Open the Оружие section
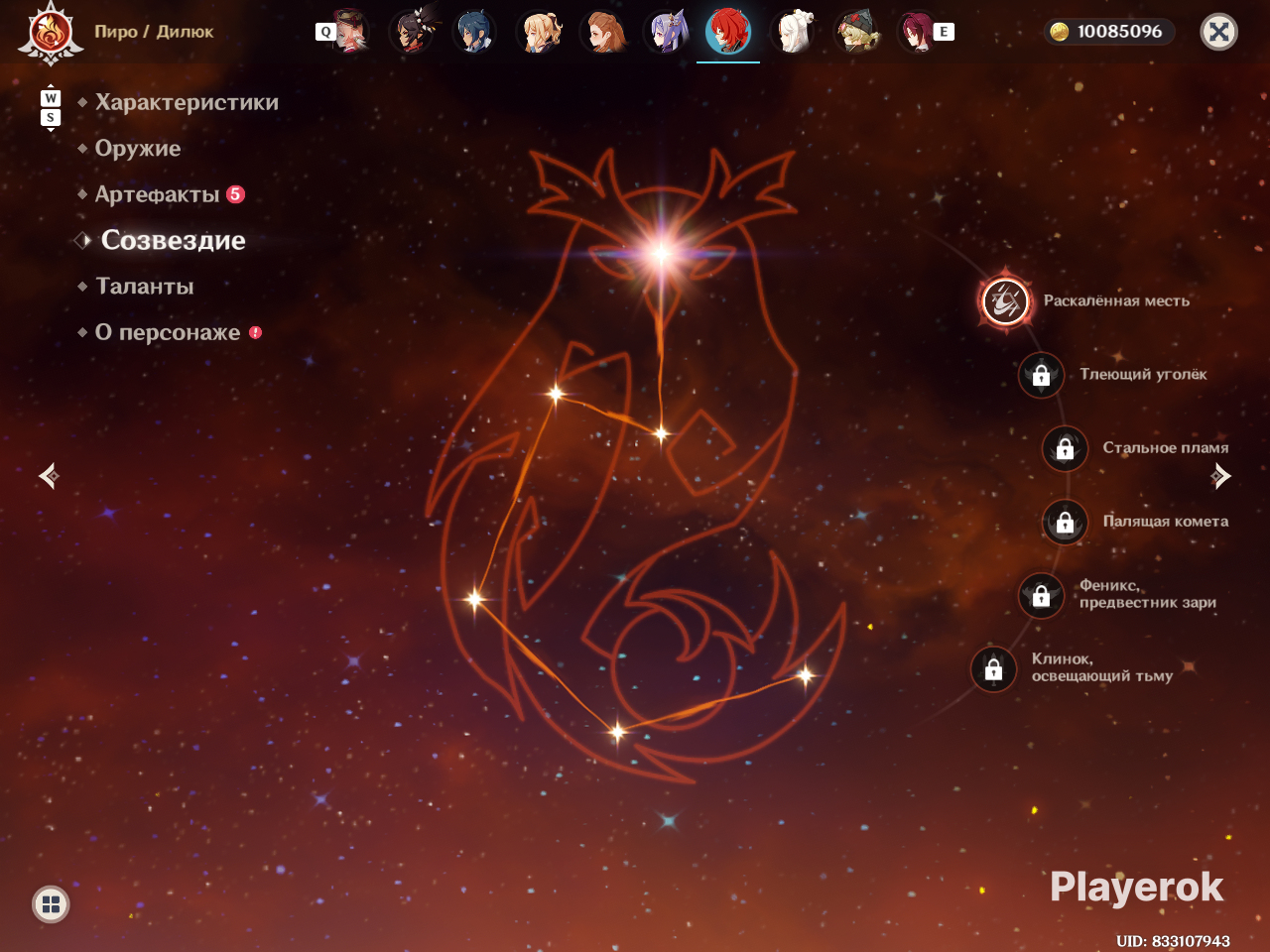Screen dimensions: 1270x952 (x=138, y=148)
